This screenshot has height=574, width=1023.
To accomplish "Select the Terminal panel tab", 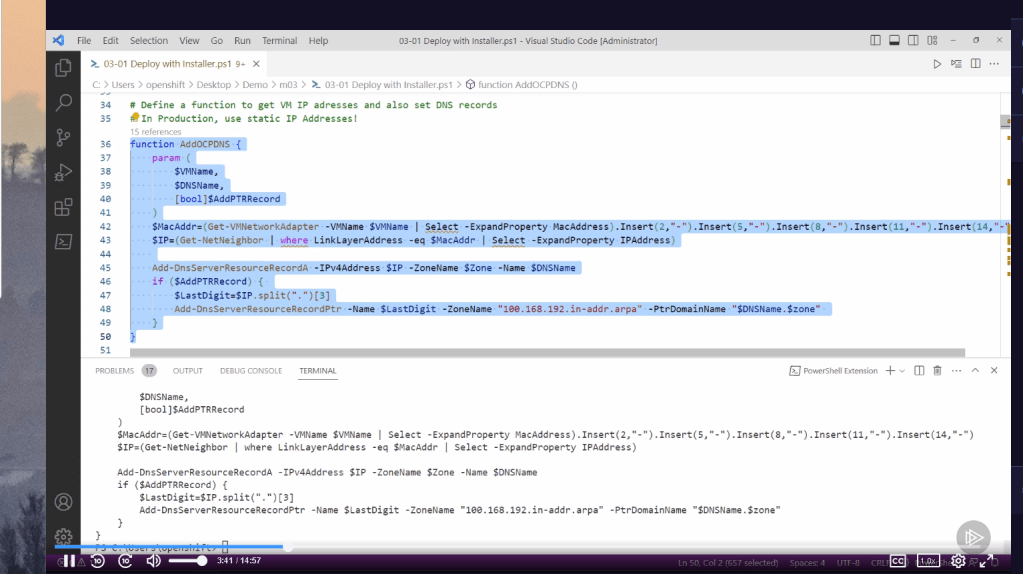I will 318,370.
